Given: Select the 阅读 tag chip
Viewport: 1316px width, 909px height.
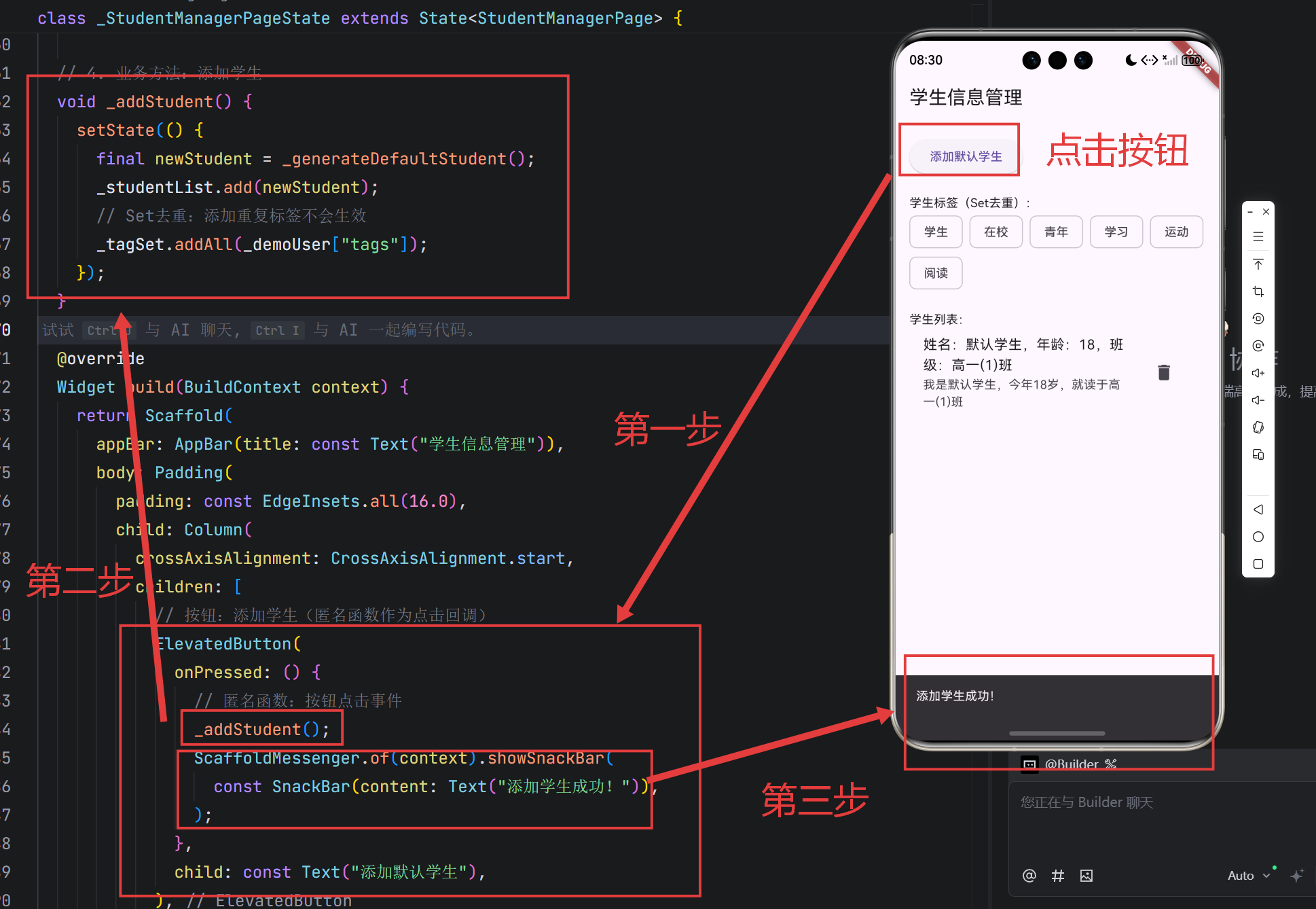Looking at the screenshot, I should pos(935,273).
